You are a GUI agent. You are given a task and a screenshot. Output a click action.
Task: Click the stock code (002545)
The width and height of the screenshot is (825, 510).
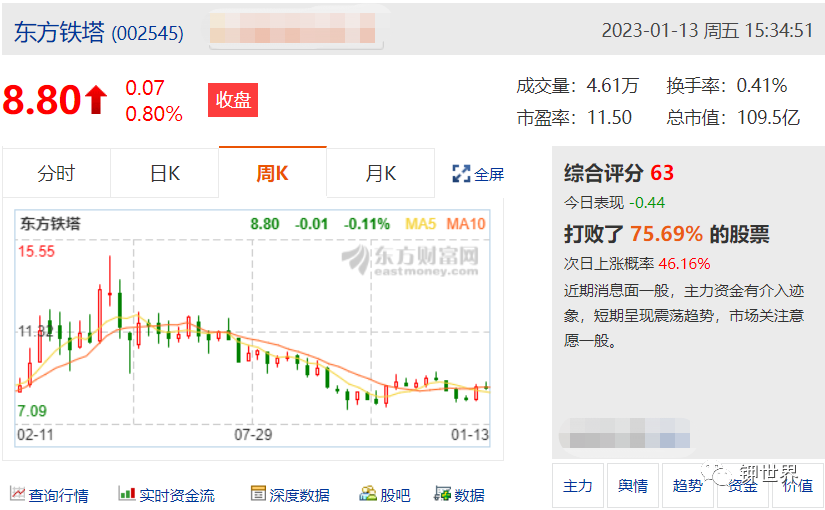147,33
